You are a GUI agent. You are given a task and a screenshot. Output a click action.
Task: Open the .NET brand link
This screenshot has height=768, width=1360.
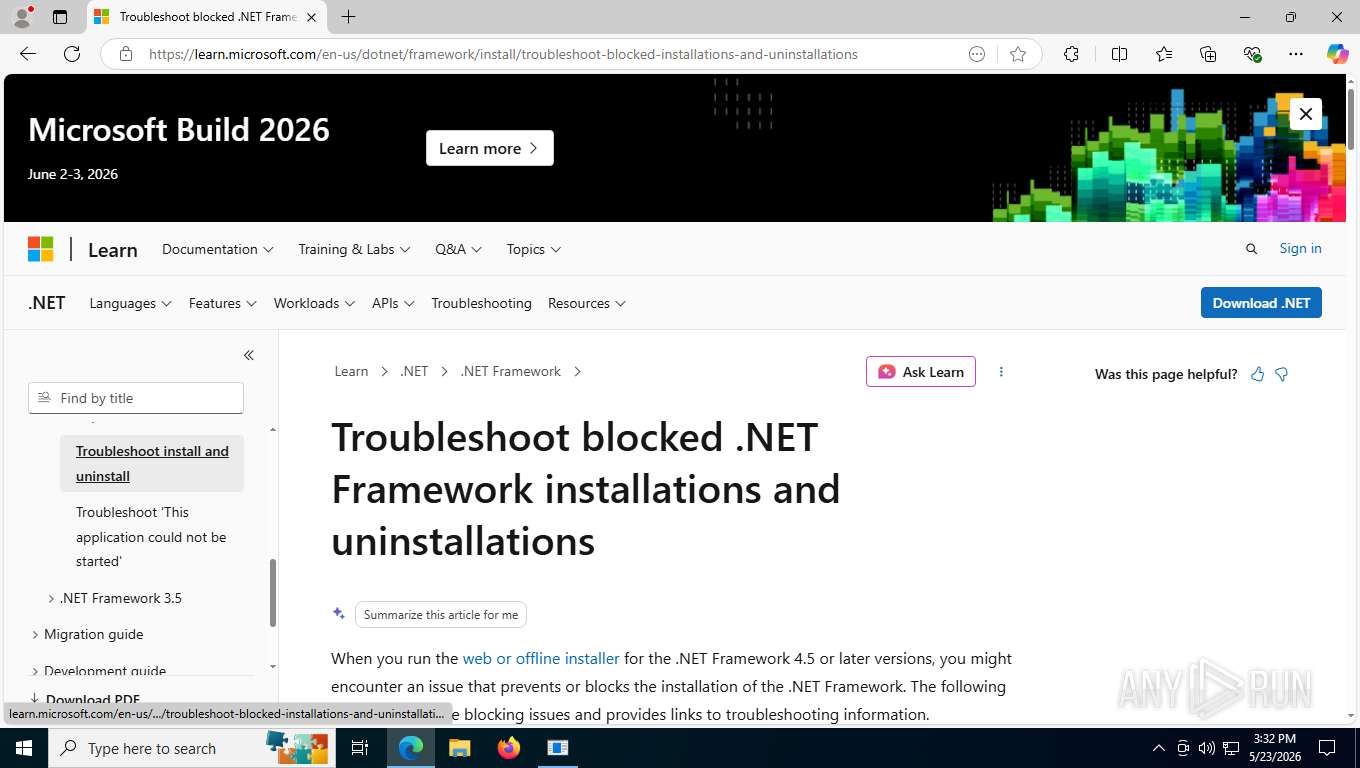[47, 303]
